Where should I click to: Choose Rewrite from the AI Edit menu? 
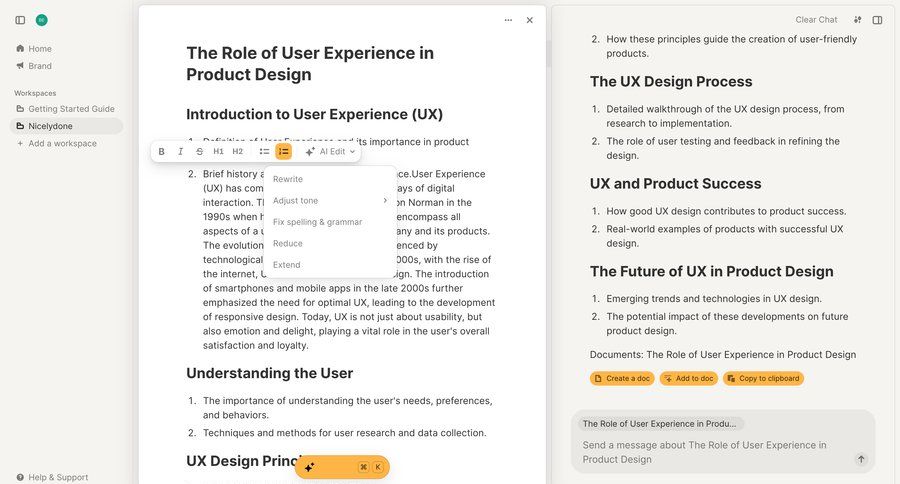click(x=288, y=179)
